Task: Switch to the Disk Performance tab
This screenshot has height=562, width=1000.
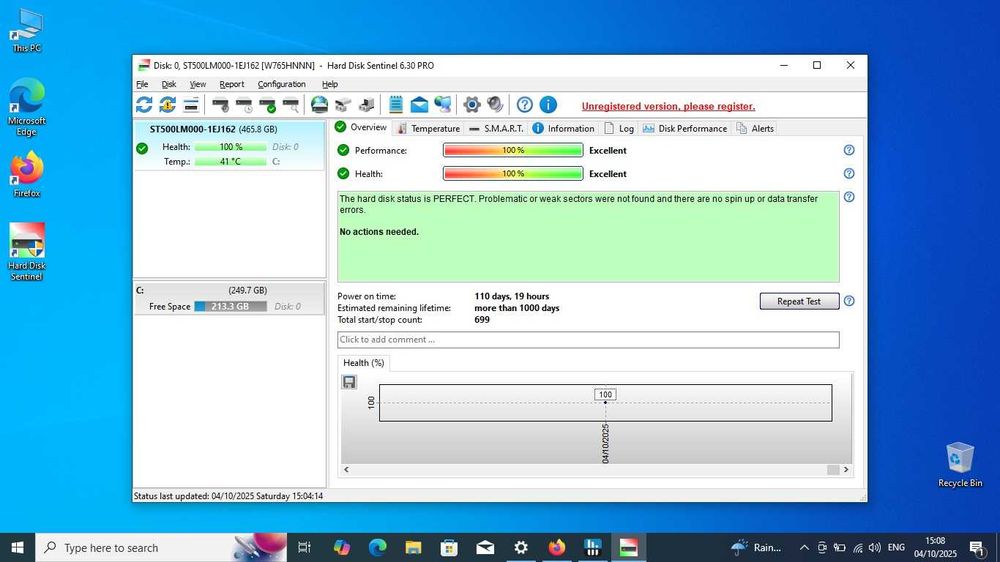Action: pos(684,128)
